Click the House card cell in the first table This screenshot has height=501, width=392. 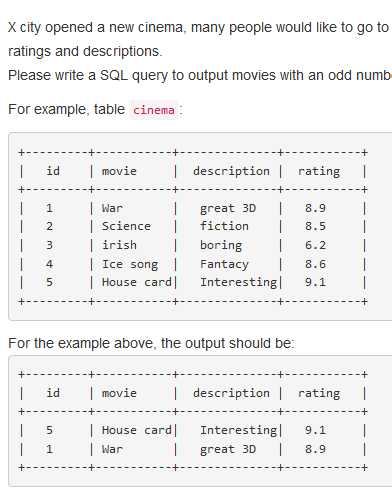coord(137,282)
